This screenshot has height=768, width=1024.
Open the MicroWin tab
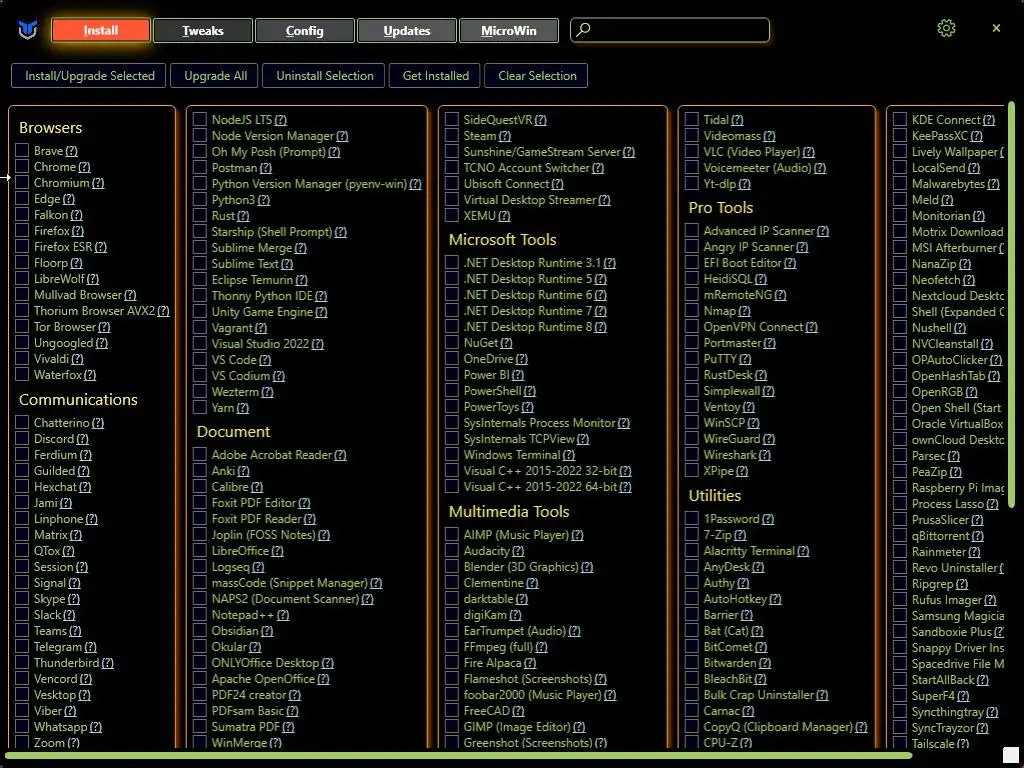508,30
